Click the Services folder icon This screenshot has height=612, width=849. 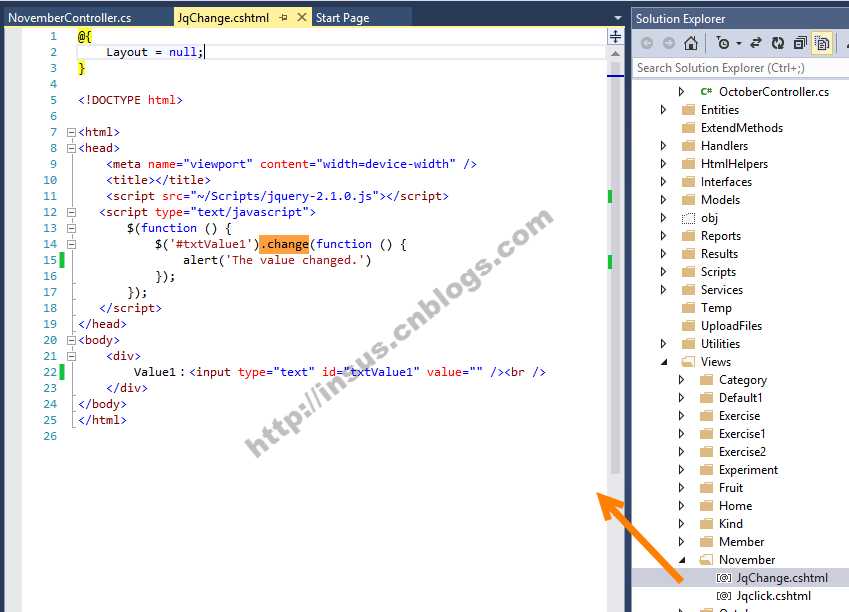pos(688,290)
